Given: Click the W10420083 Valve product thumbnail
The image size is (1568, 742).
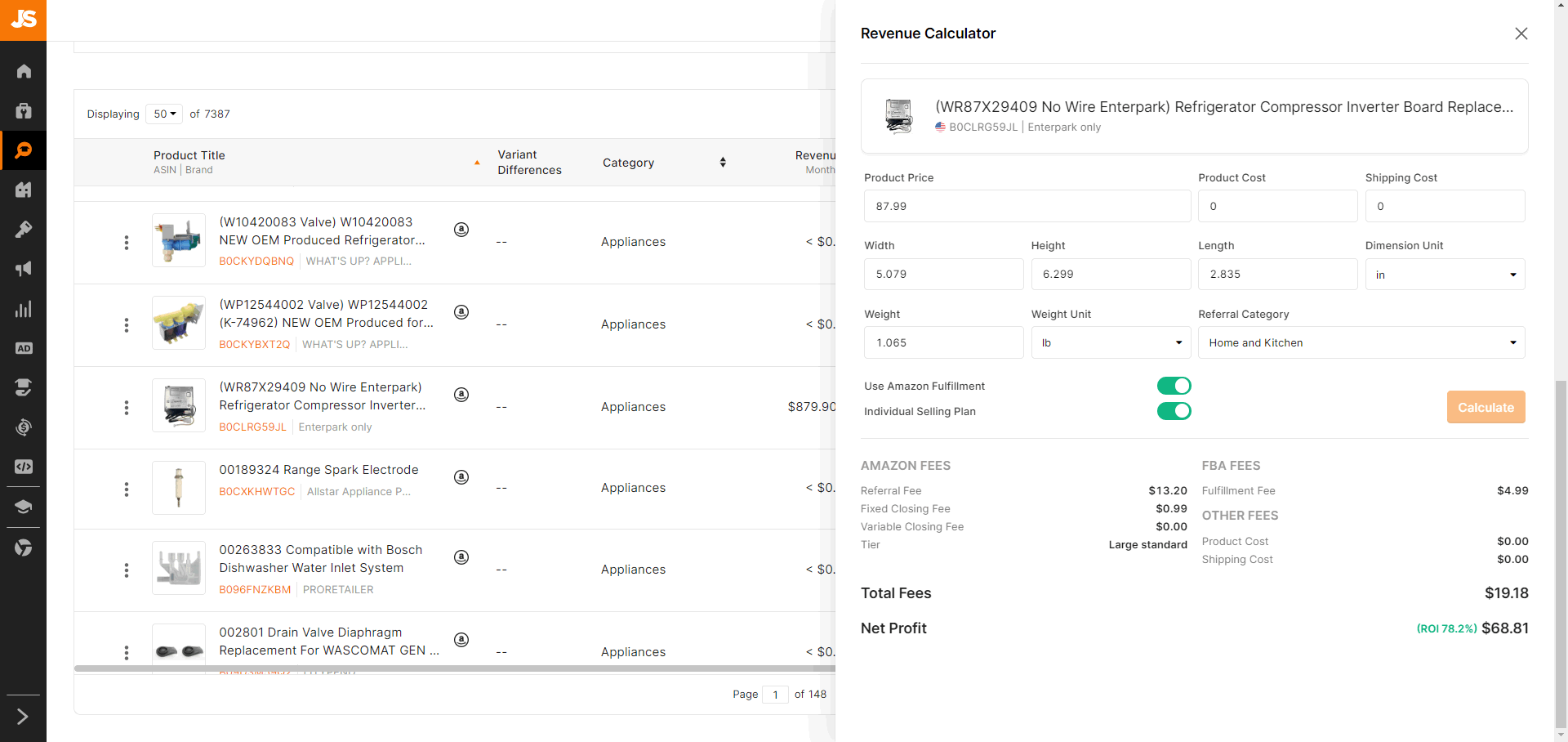Looking at the screenshot, I should (179, 240).
